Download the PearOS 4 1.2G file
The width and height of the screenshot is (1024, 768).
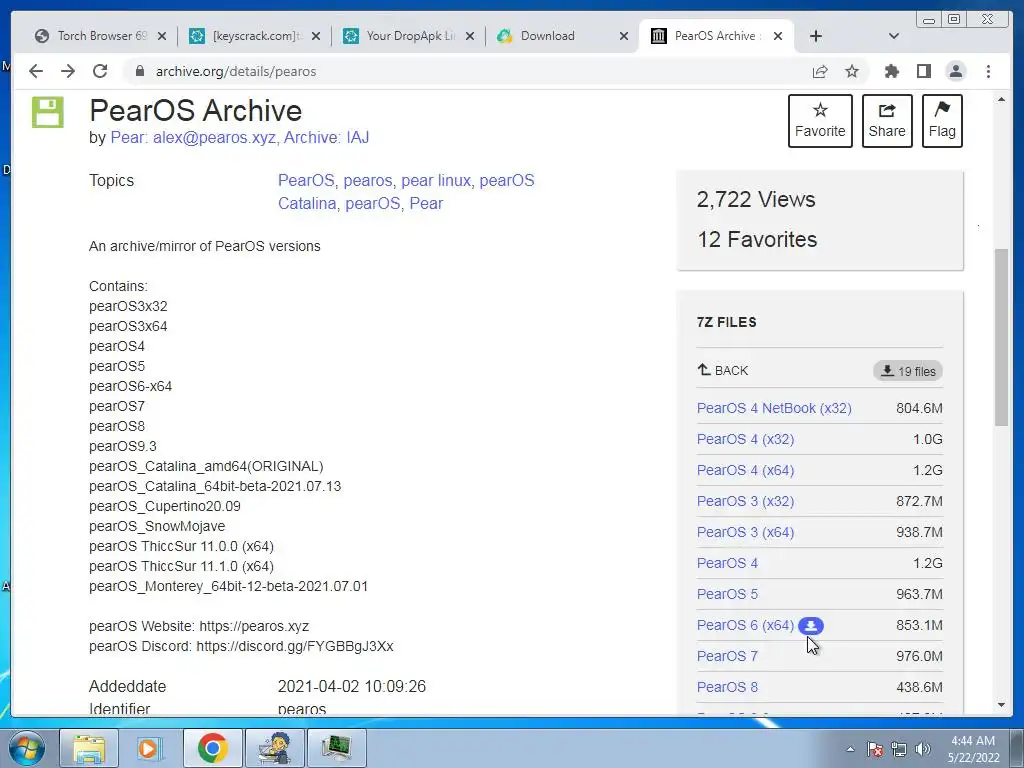[x=727, y=563]
